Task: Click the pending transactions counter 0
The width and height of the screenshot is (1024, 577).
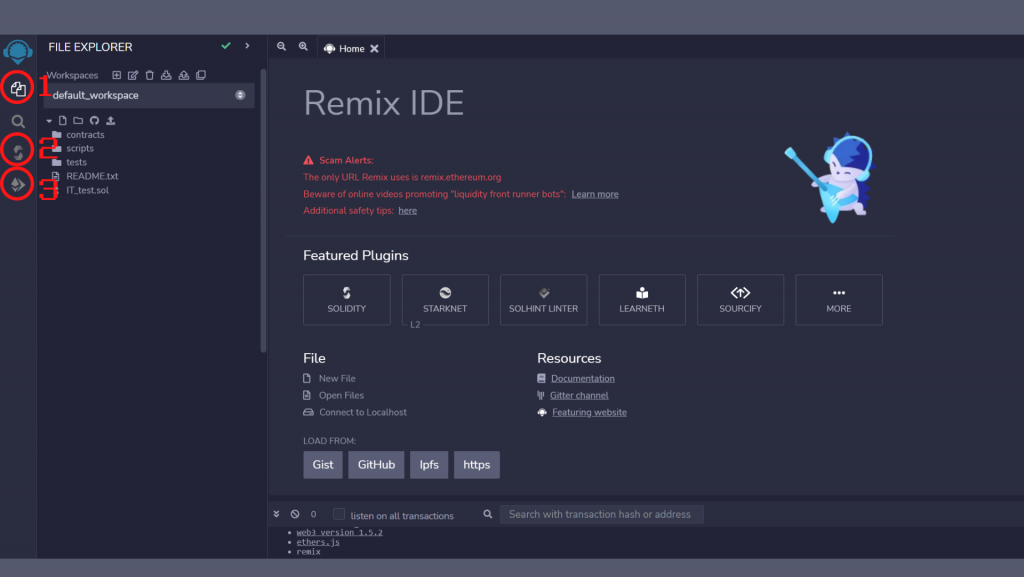Action: pyautogui.click(x=313, y=514)
